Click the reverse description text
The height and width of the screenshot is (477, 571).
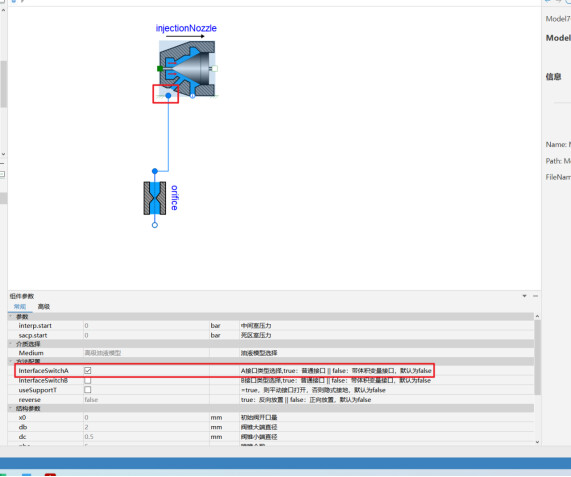point(306,399)
